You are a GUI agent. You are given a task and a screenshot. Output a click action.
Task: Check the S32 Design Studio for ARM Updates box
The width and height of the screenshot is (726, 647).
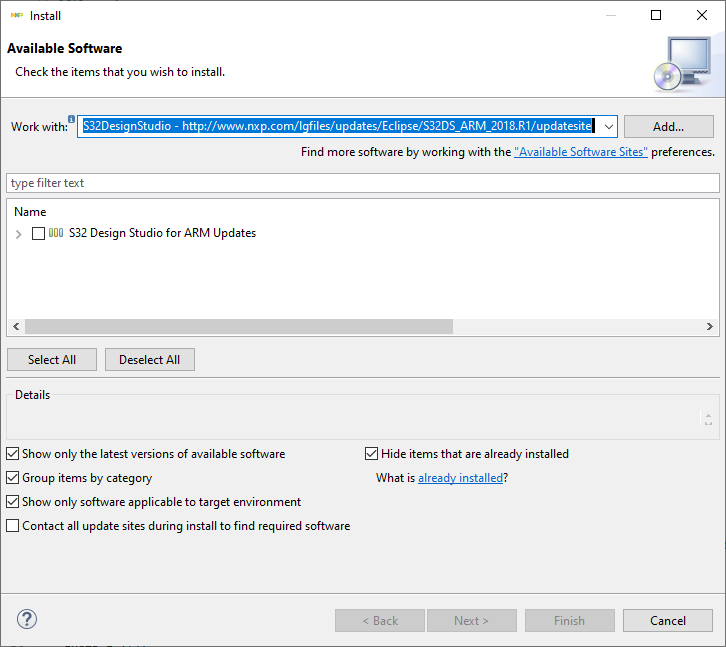pyautogui.click(x=38, y=233)
